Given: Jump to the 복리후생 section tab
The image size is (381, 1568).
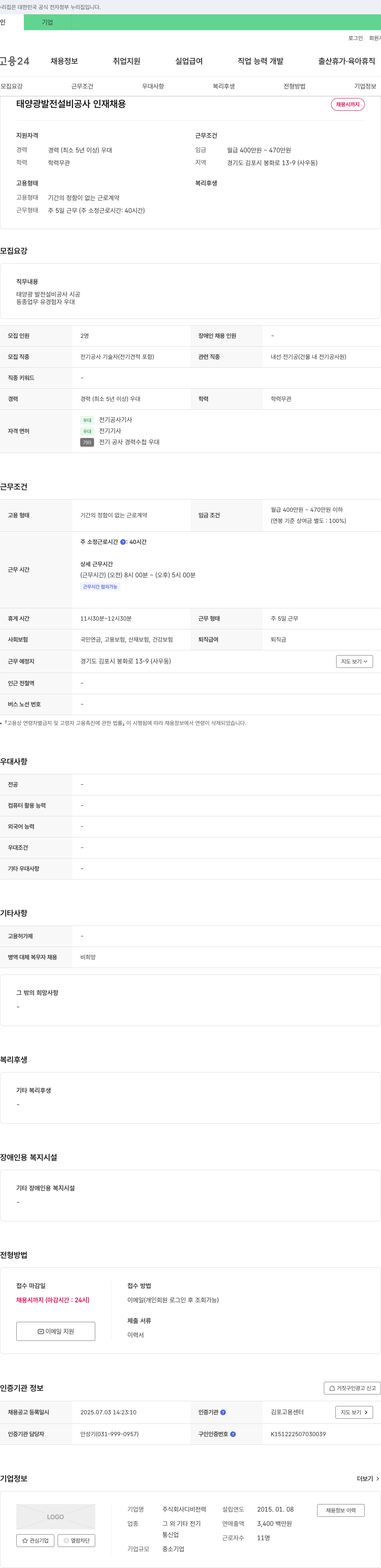Looking at the screenshot, I should point(223,87).
